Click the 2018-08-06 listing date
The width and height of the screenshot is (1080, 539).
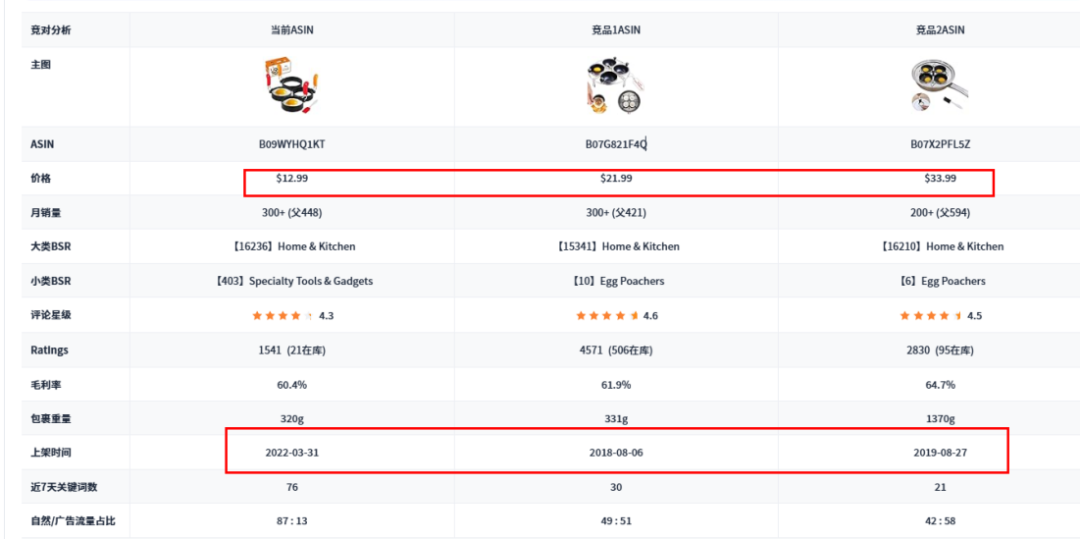pyautogui.click(x=616, y=452)
